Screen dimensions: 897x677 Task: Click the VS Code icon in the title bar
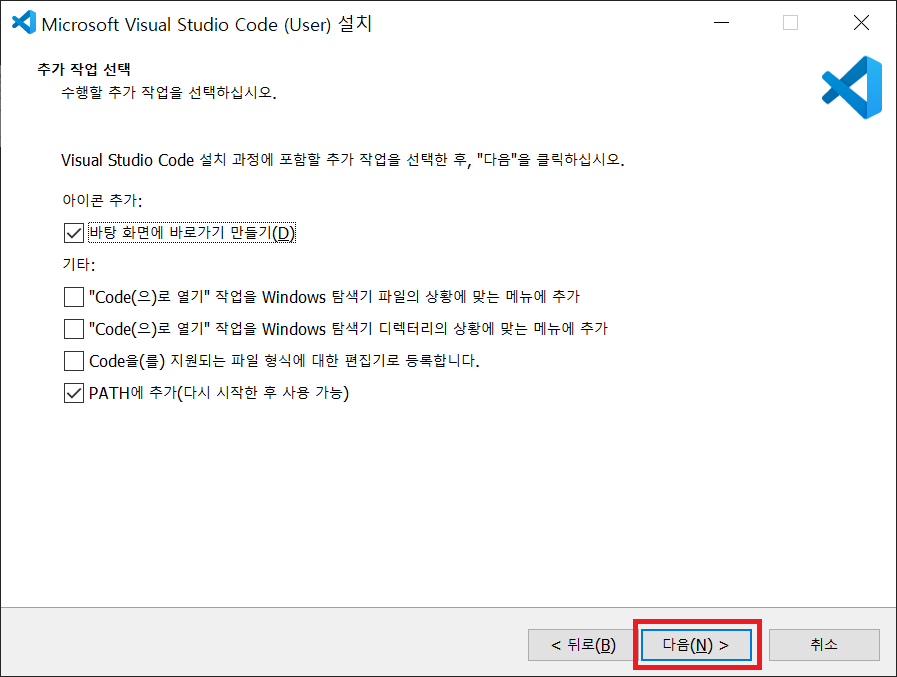[23, 23]
